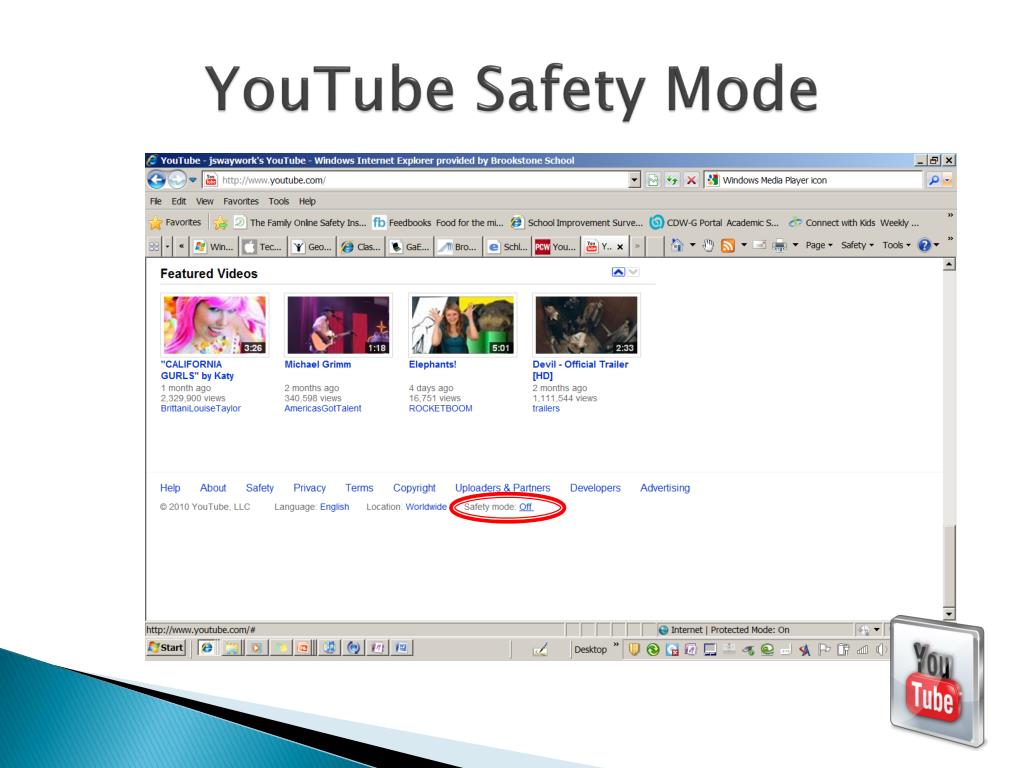Click the search magnifier icon
The image size is (1024, 768).
(934, 180)
